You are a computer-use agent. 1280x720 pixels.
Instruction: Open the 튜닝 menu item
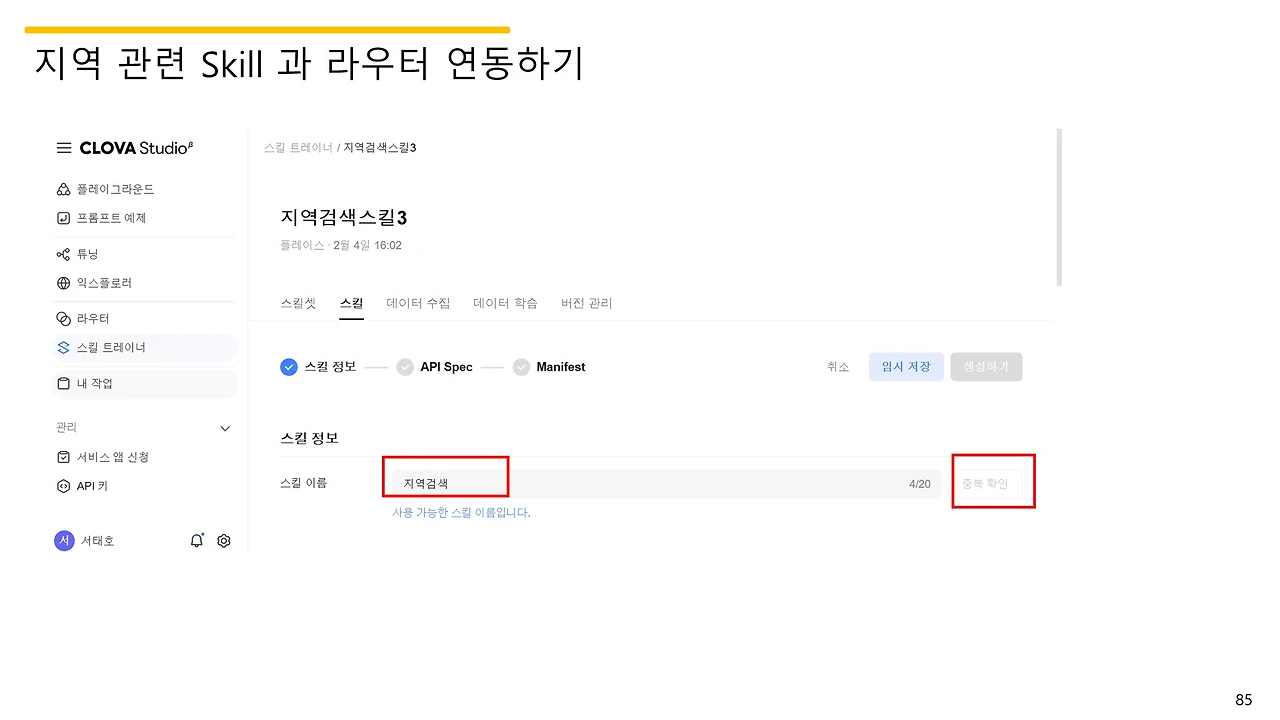point(90,253)
